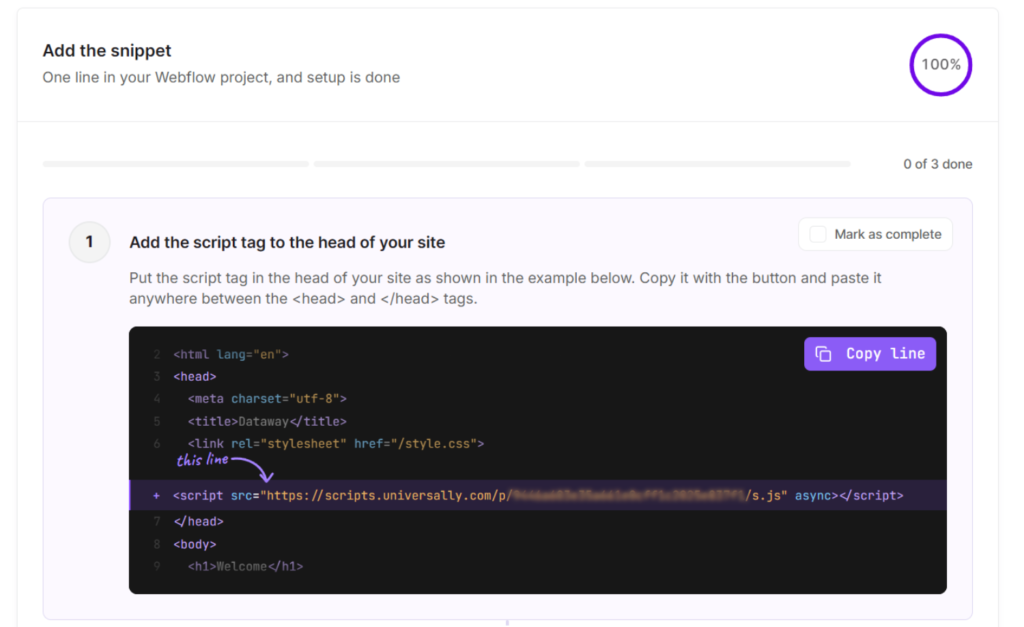Click 'One line in your Webflow project' subtitle
Viewport: 1024px width, 627px height.
click(x=221, y=78)
